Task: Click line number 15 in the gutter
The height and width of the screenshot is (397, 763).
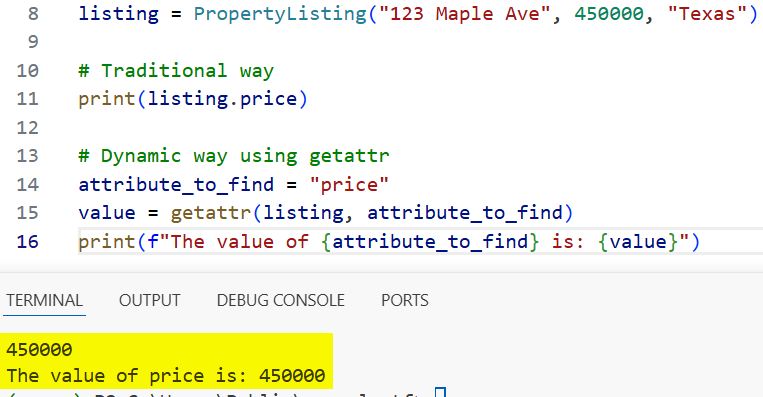Action: coord(28,213)
